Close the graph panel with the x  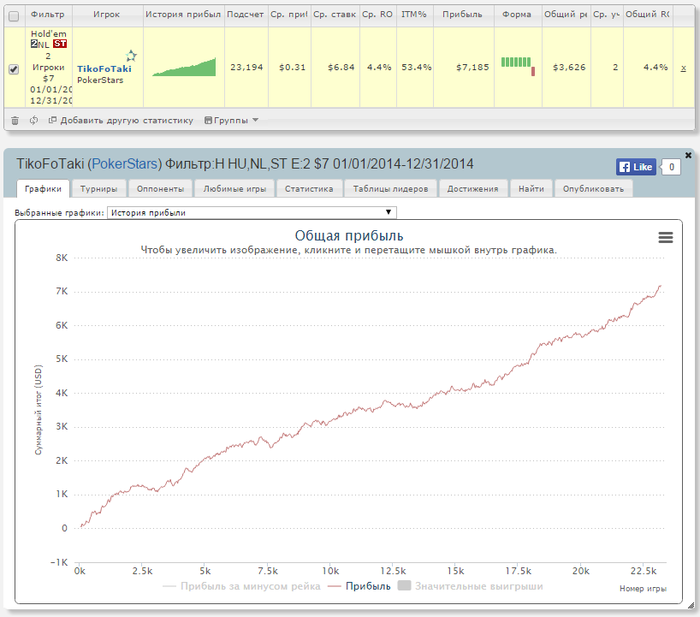click(688, 155)
